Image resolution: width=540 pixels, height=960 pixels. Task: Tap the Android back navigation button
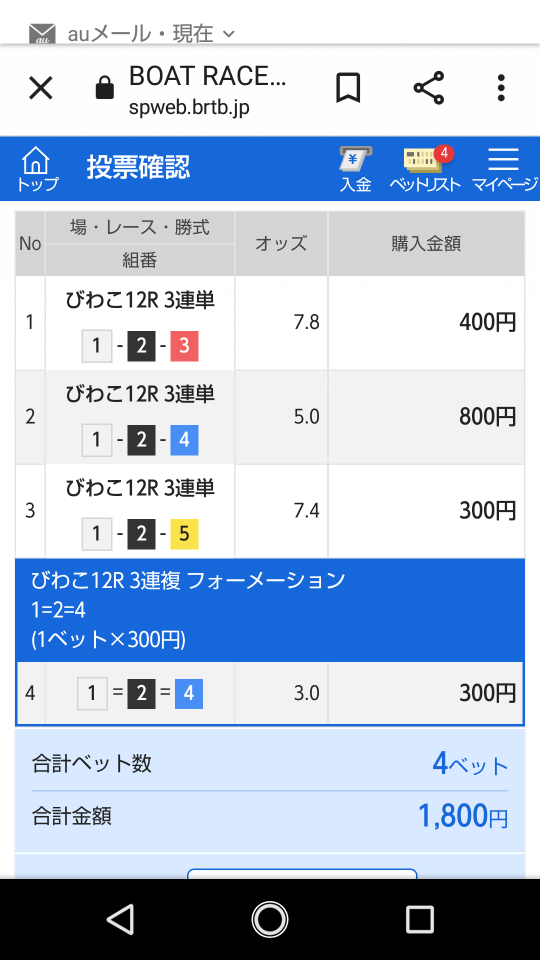click(x=120, y=919)
